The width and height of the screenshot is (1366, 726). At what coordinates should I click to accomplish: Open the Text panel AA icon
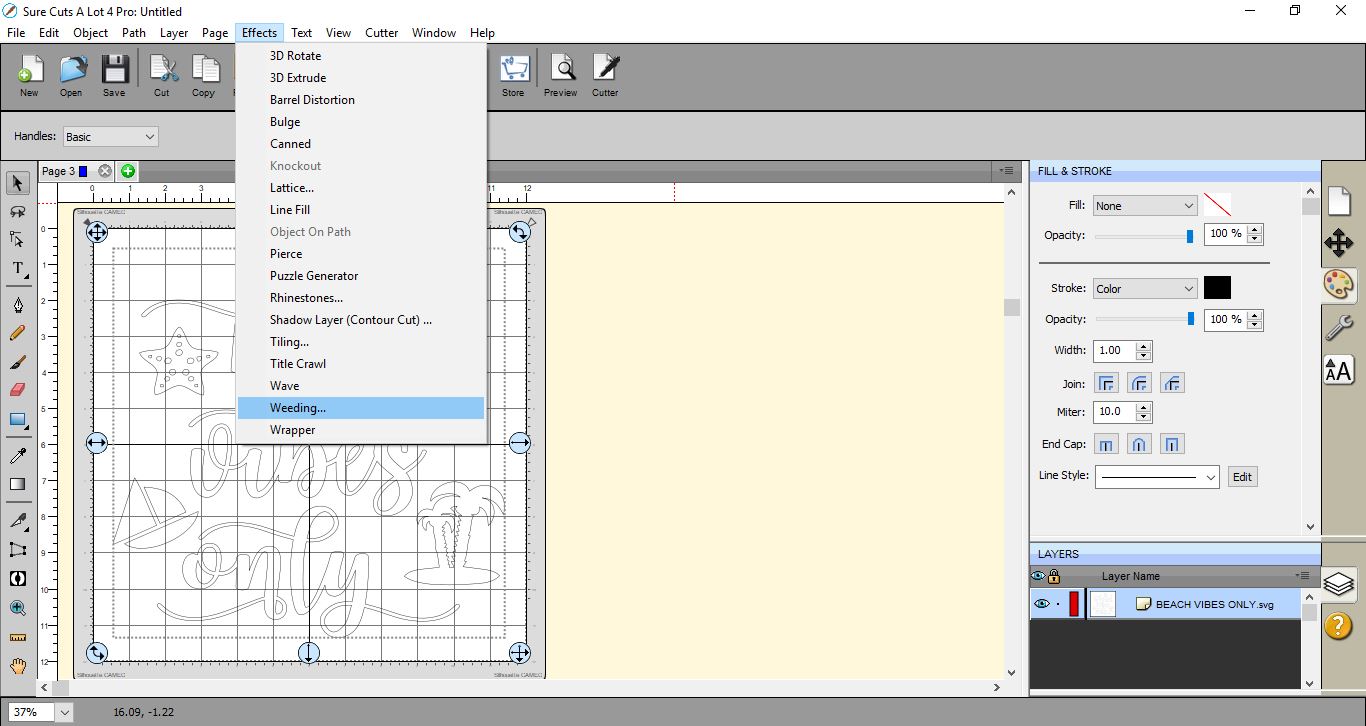[1338, 369]
